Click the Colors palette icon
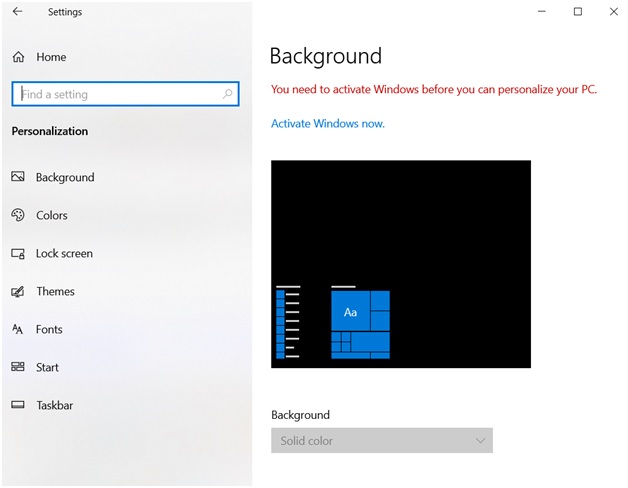 (x=18, y=215)
